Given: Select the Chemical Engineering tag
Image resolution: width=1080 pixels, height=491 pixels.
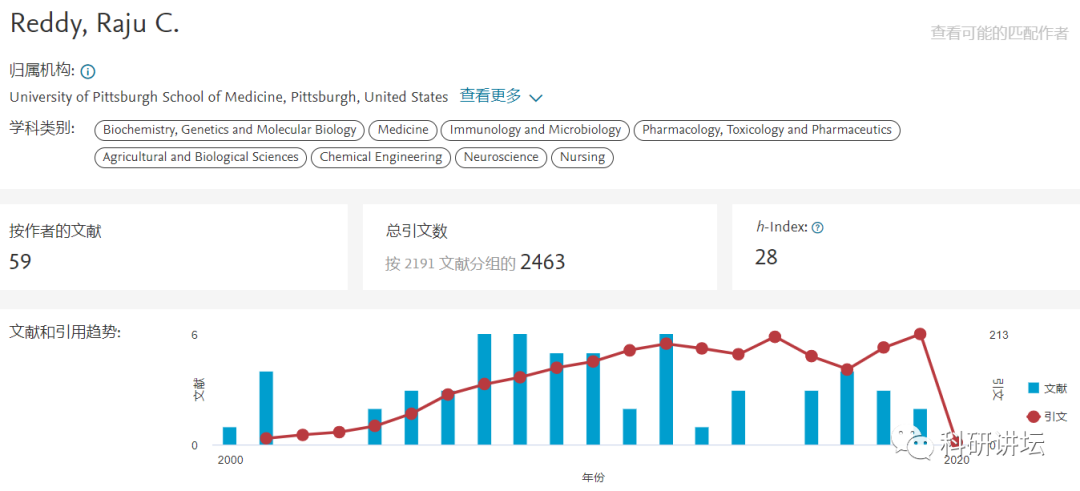Looking at the screenshot, I should (381, 157).
